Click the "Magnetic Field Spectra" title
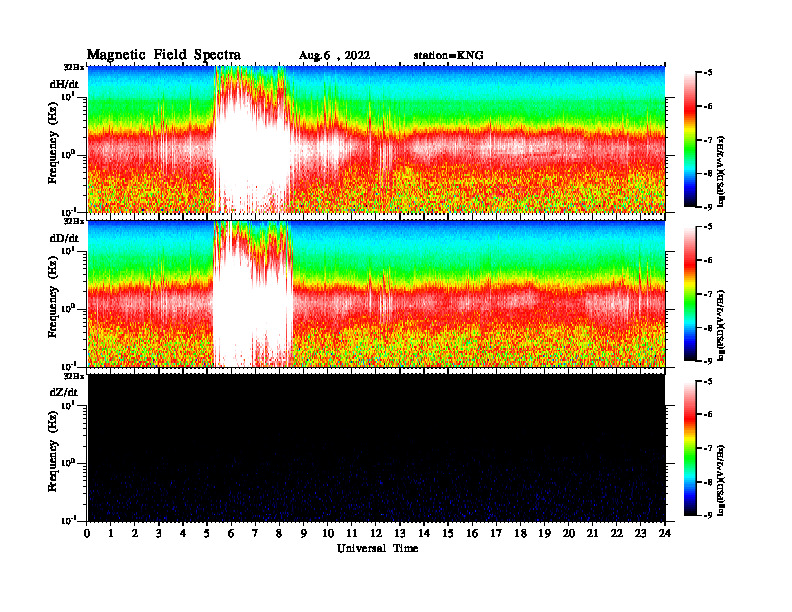The width and height of the screenshot is (792, 612). click(164, 55)
